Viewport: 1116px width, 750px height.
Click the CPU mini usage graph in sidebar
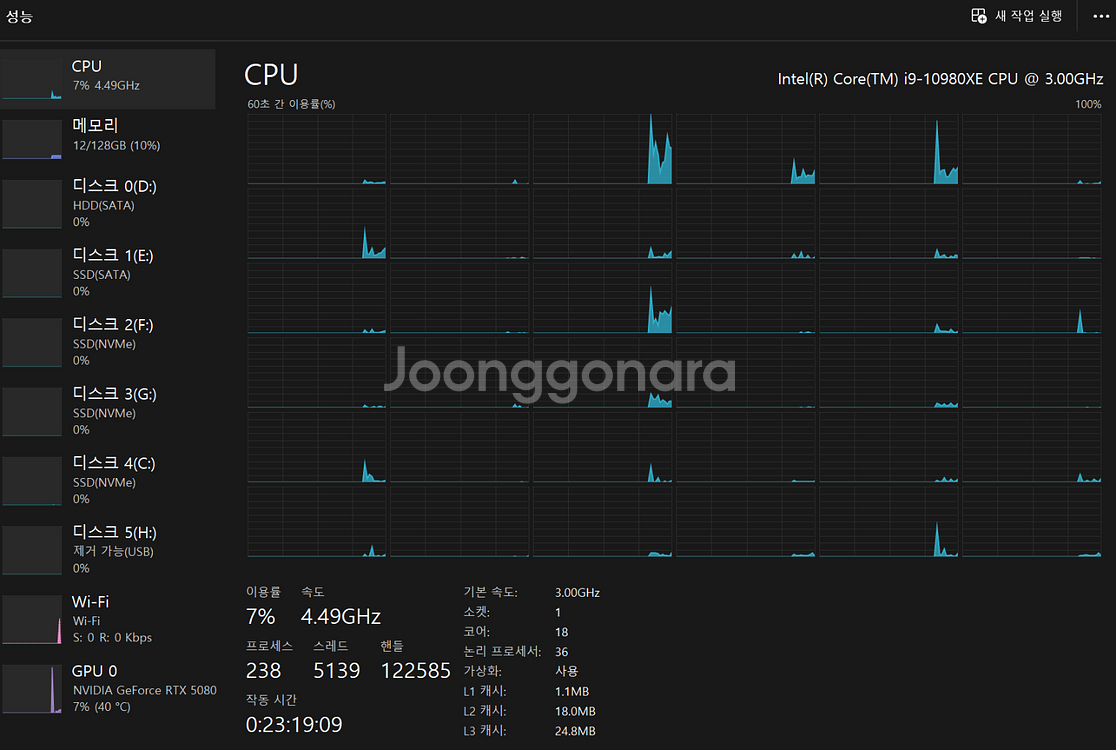point(32,79)
